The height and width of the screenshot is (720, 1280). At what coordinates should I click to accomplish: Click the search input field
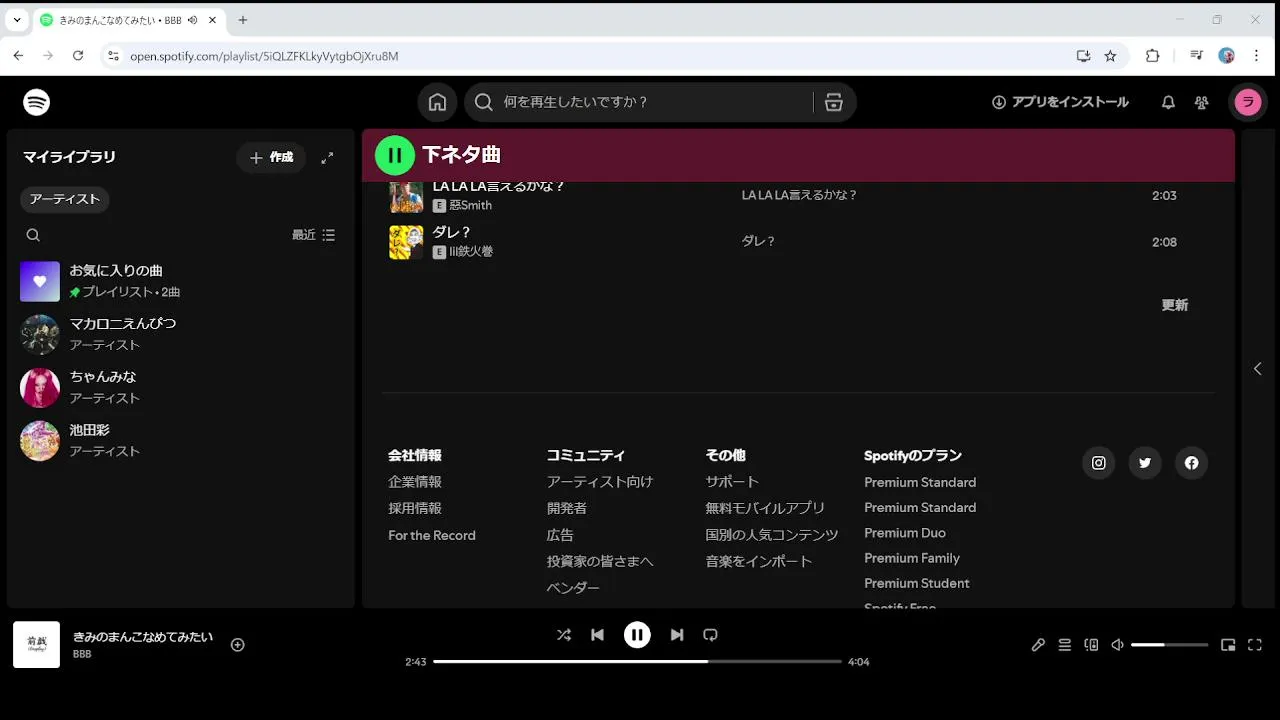[656, 102]
